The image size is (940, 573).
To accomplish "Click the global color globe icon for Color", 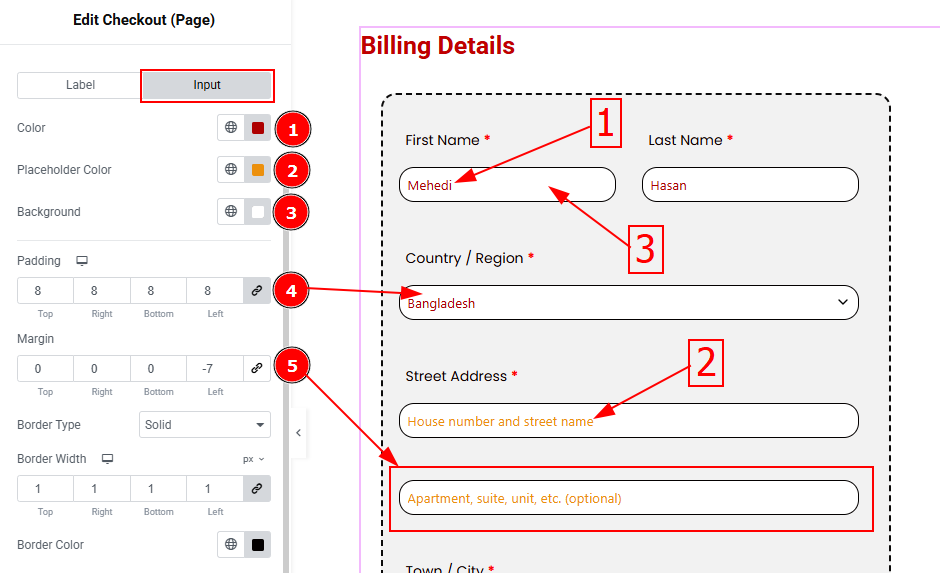I will (231, 128).
